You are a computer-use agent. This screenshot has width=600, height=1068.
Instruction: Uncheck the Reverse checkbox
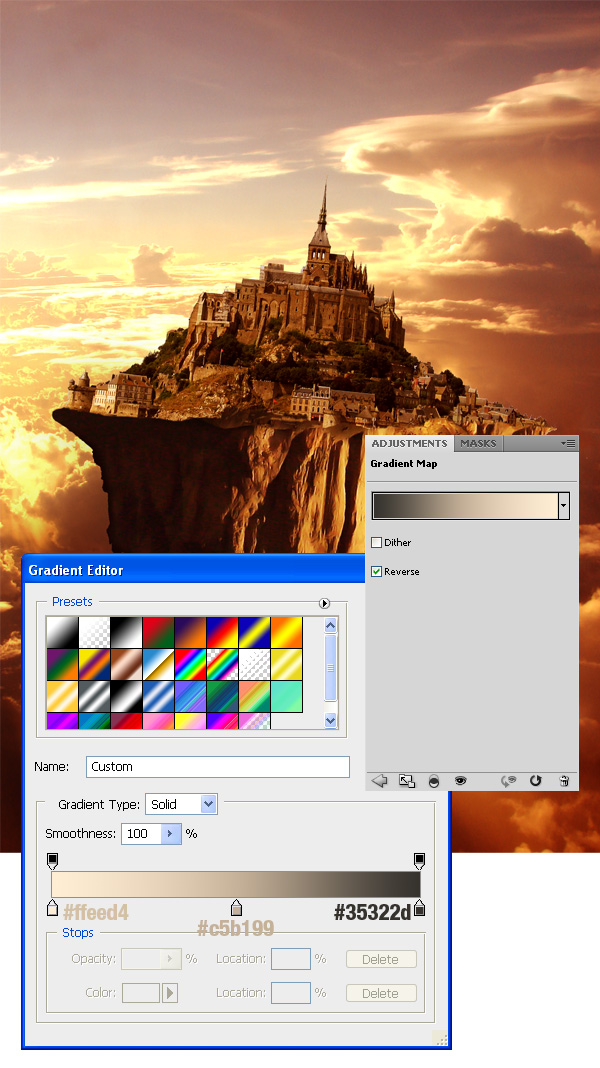point(376,571)
